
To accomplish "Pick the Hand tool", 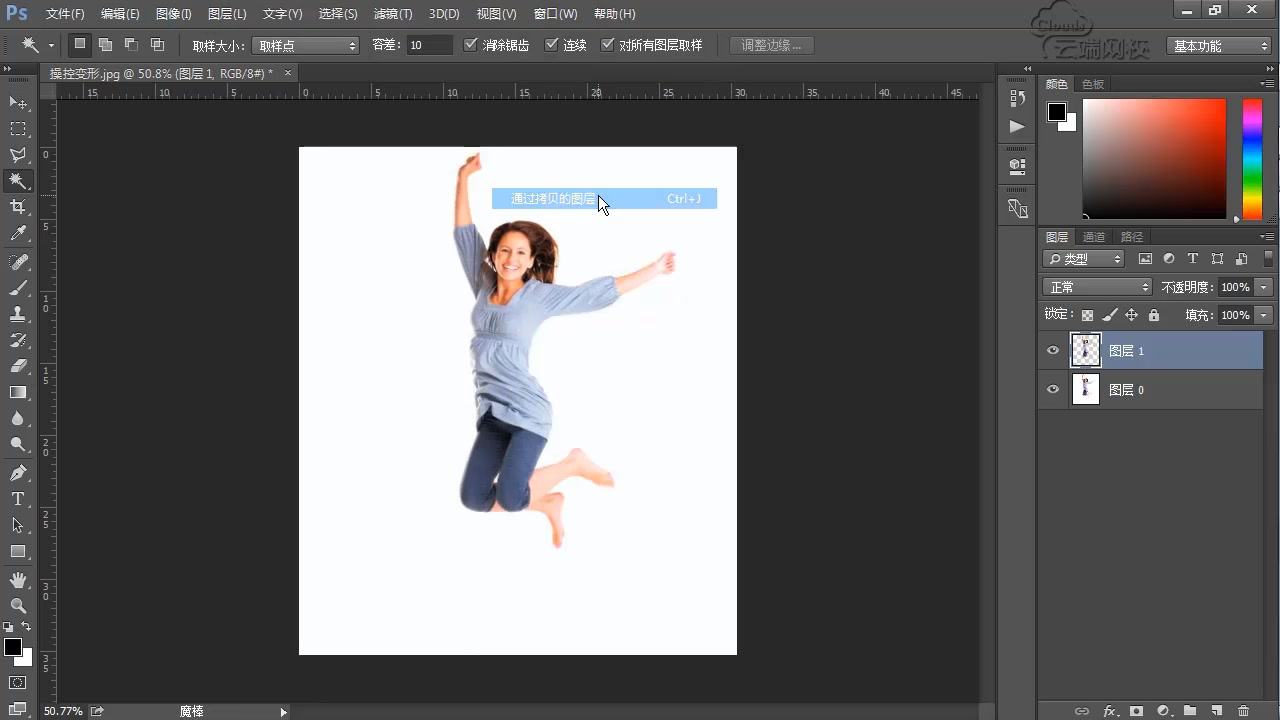I will [18, 580].
